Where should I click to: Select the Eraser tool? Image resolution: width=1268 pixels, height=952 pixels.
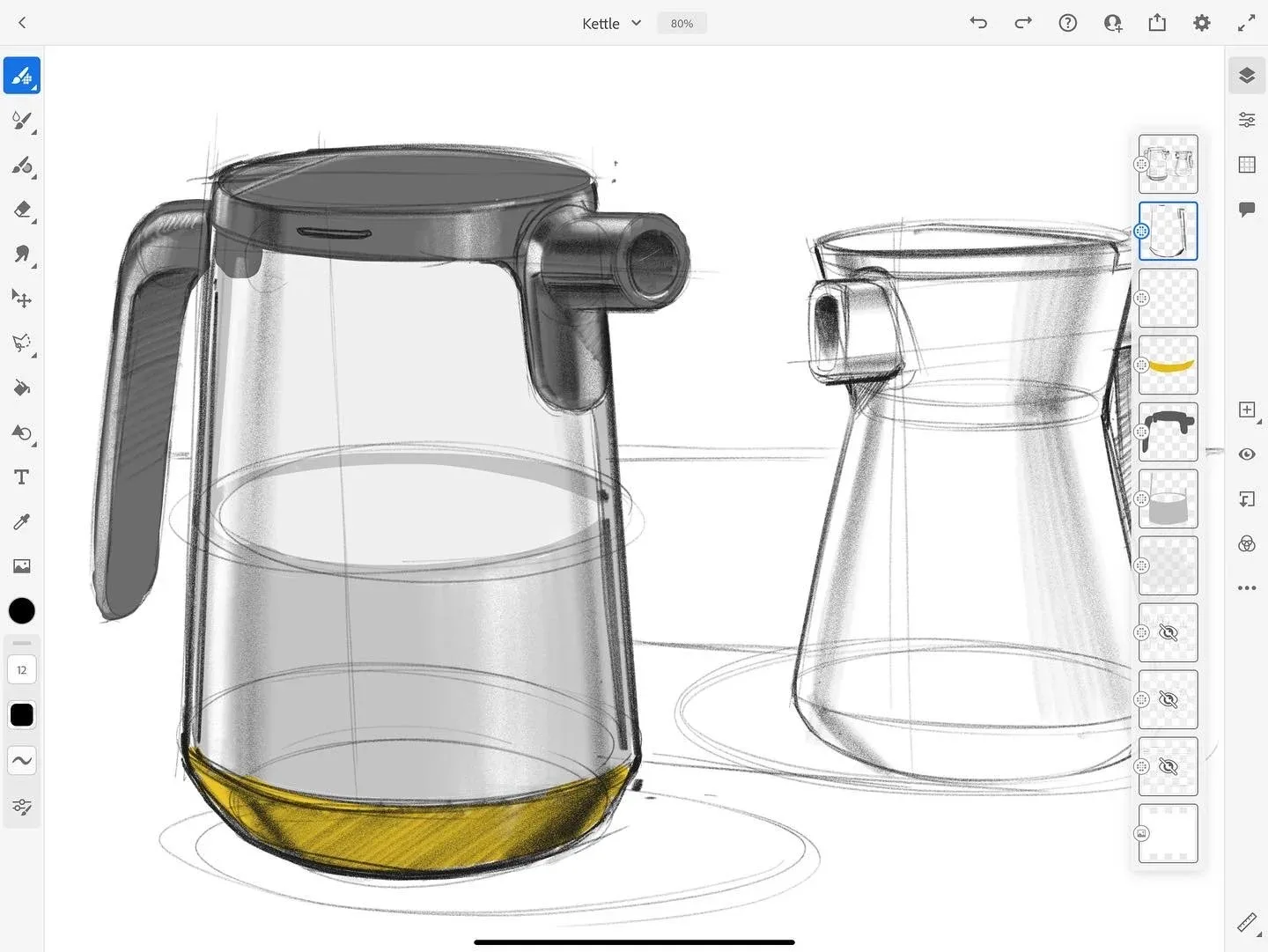coord(22,210)
